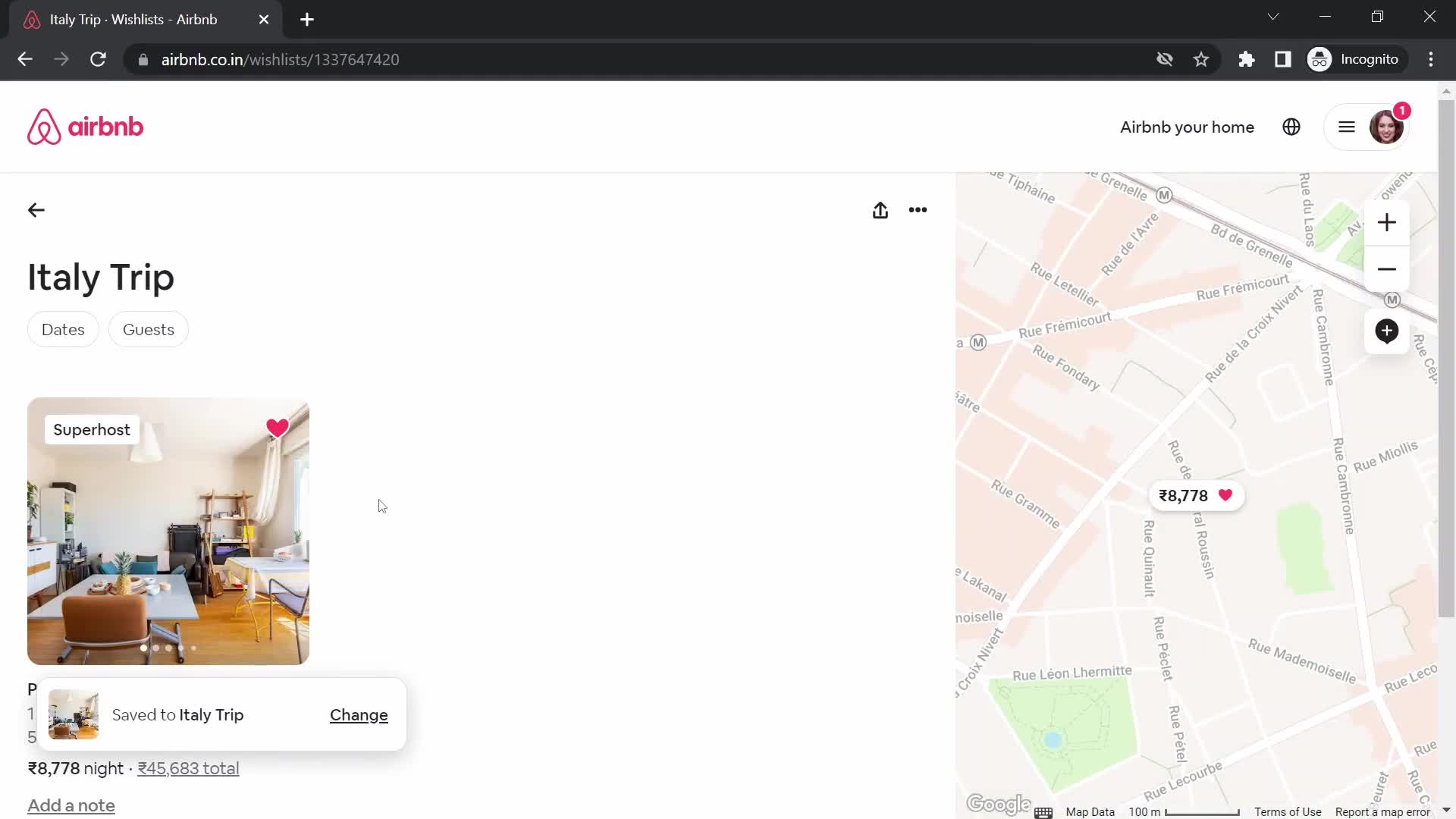Expand the Guests filter option
Viewport: 1456px width, 819px height.
148,330
